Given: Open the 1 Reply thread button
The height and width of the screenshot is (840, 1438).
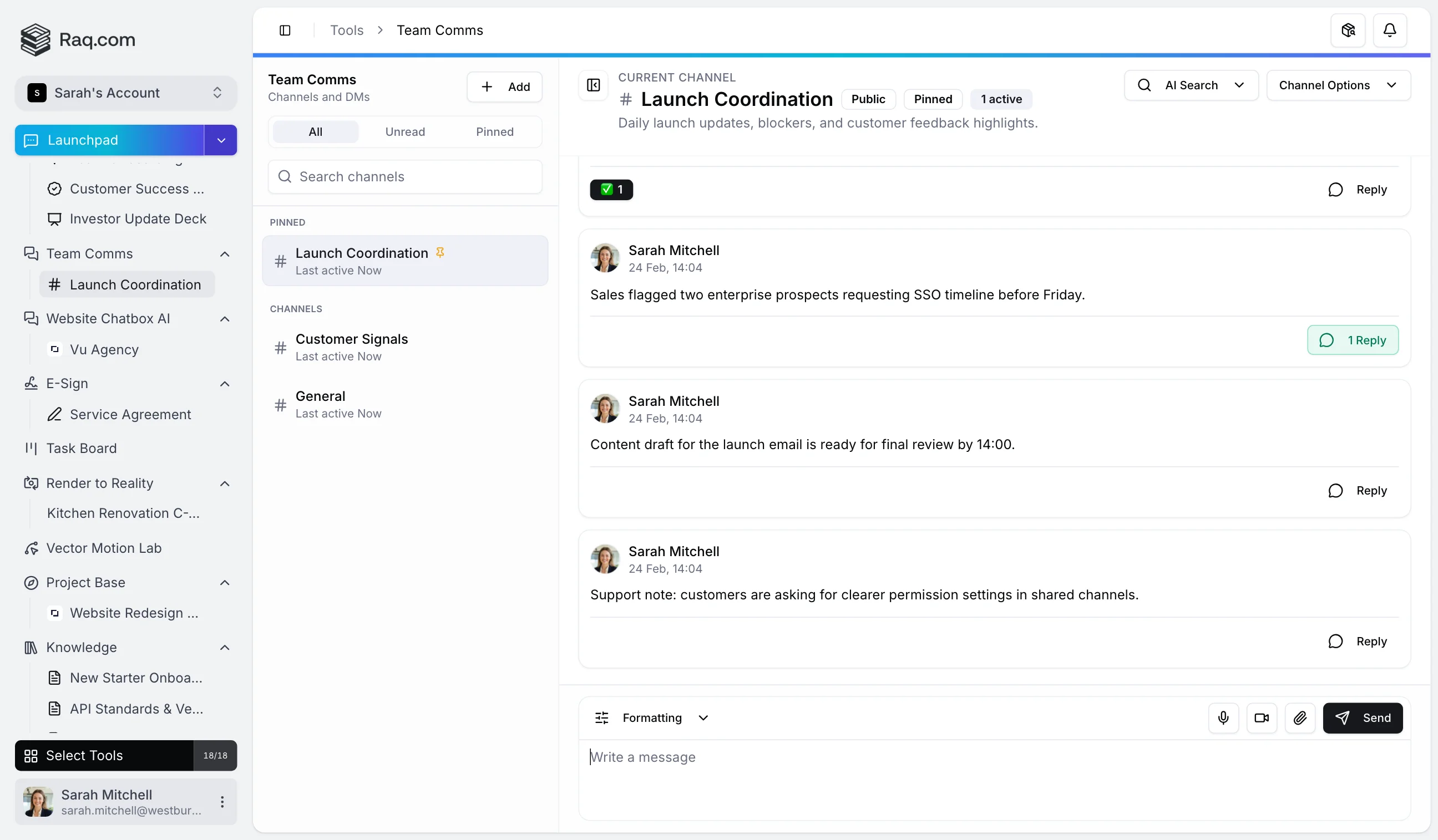Looking at the screenshot, I should coord(1353,340).
